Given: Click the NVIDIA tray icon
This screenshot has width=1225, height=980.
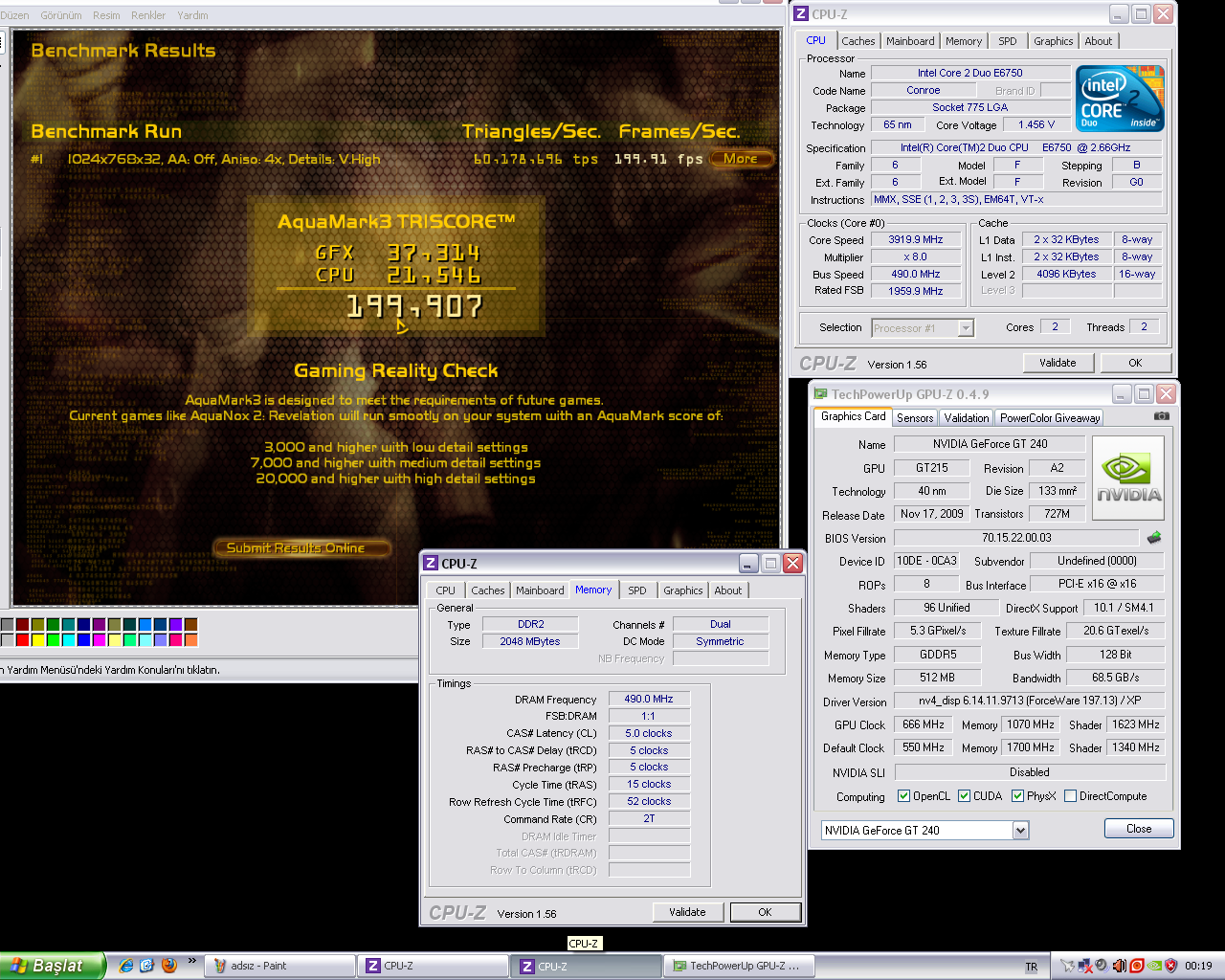Looking at the screenshot, I should (x=1154, y=966).
